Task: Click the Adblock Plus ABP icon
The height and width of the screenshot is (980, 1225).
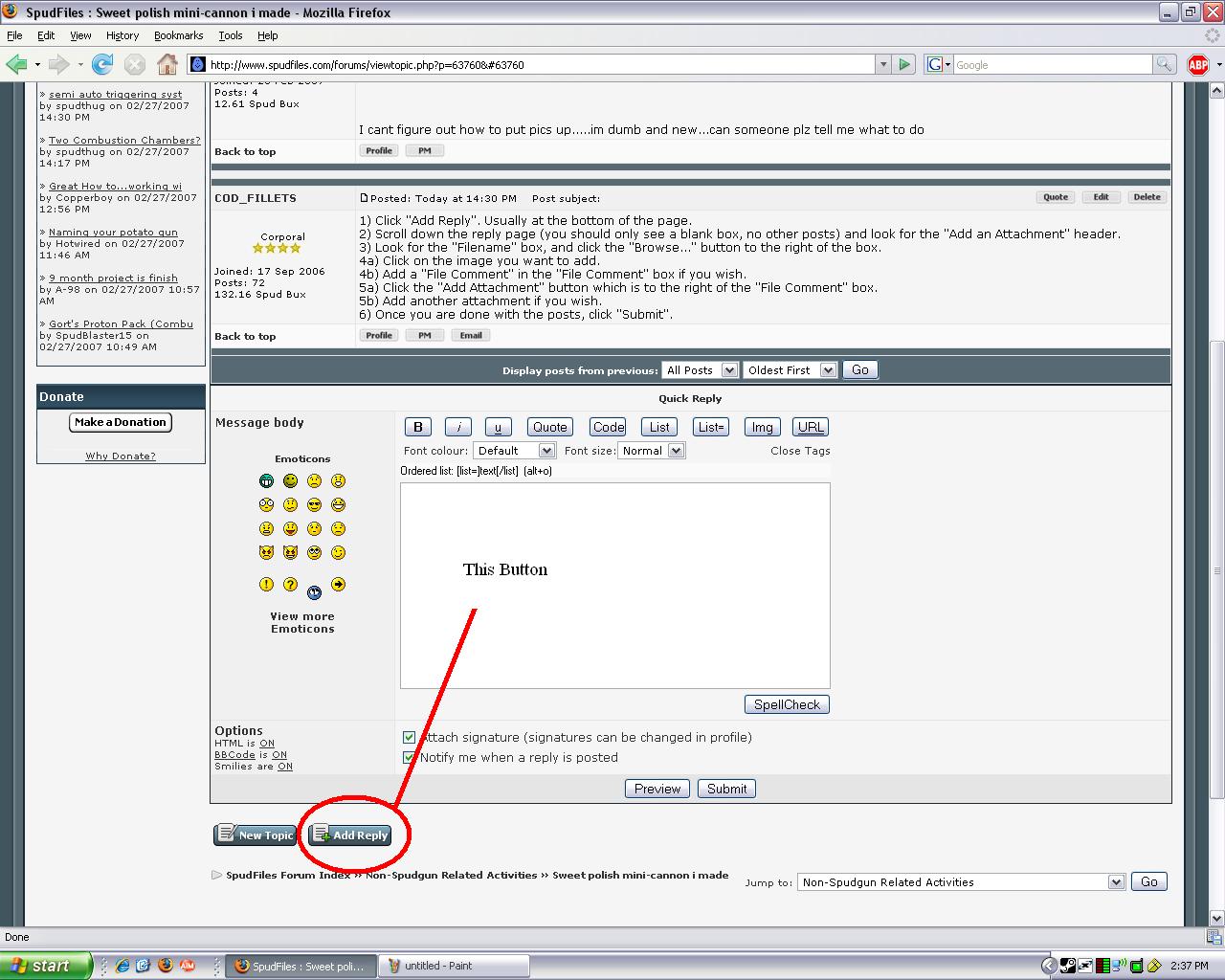Action: point(1197,64)
